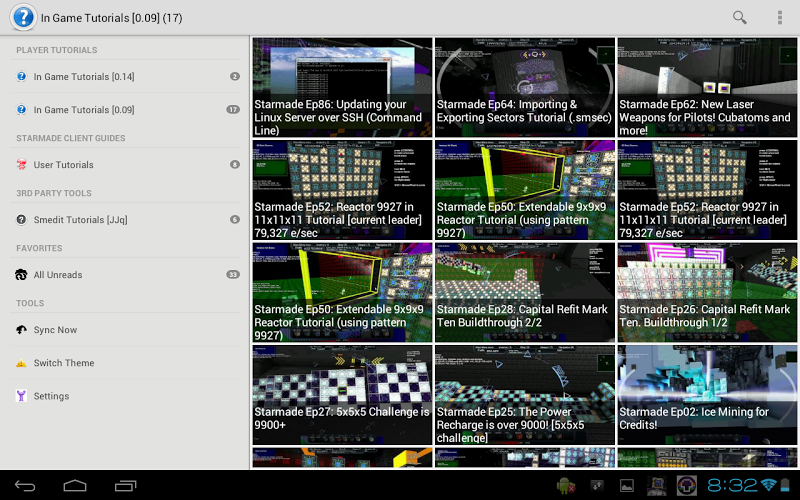Open Ep02 Ice Mining for Credits video
The width and height of the screenshot is (800, 500).
707,395
